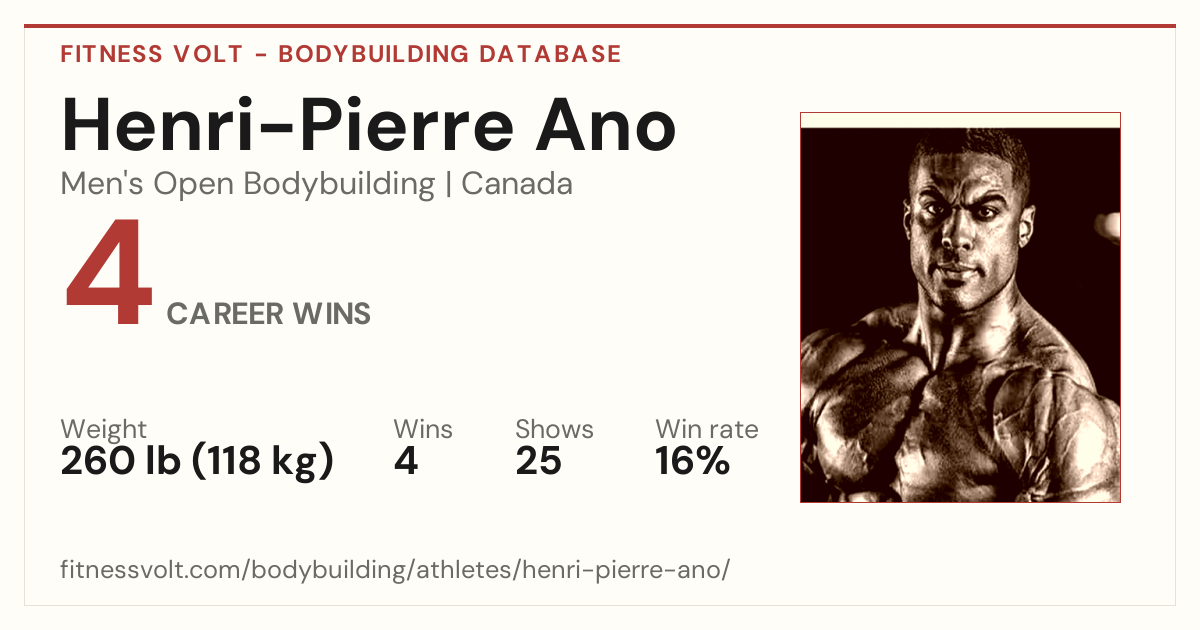Click the Weight stat label
Screen dimensions: 1200x630
(x=104, y=430)
